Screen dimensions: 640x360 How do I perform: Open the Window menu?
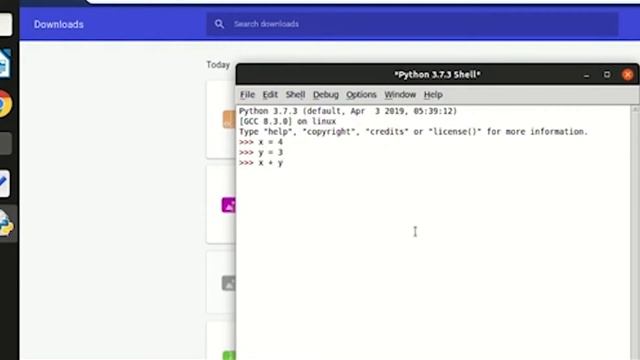click(400, 95)
